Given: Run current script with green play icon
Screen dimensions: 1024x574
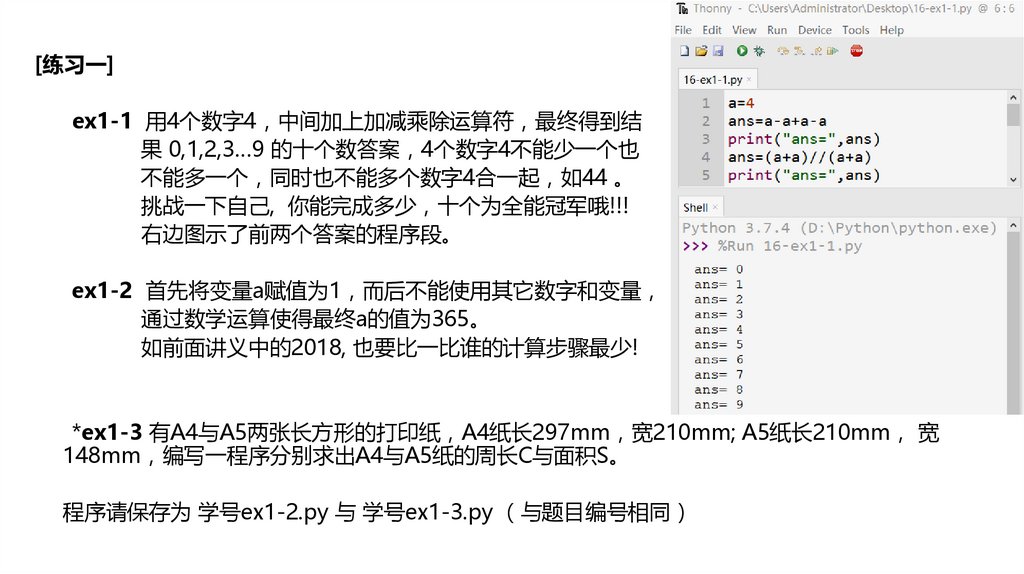Looking at the screenshot, I should (742, 51).
